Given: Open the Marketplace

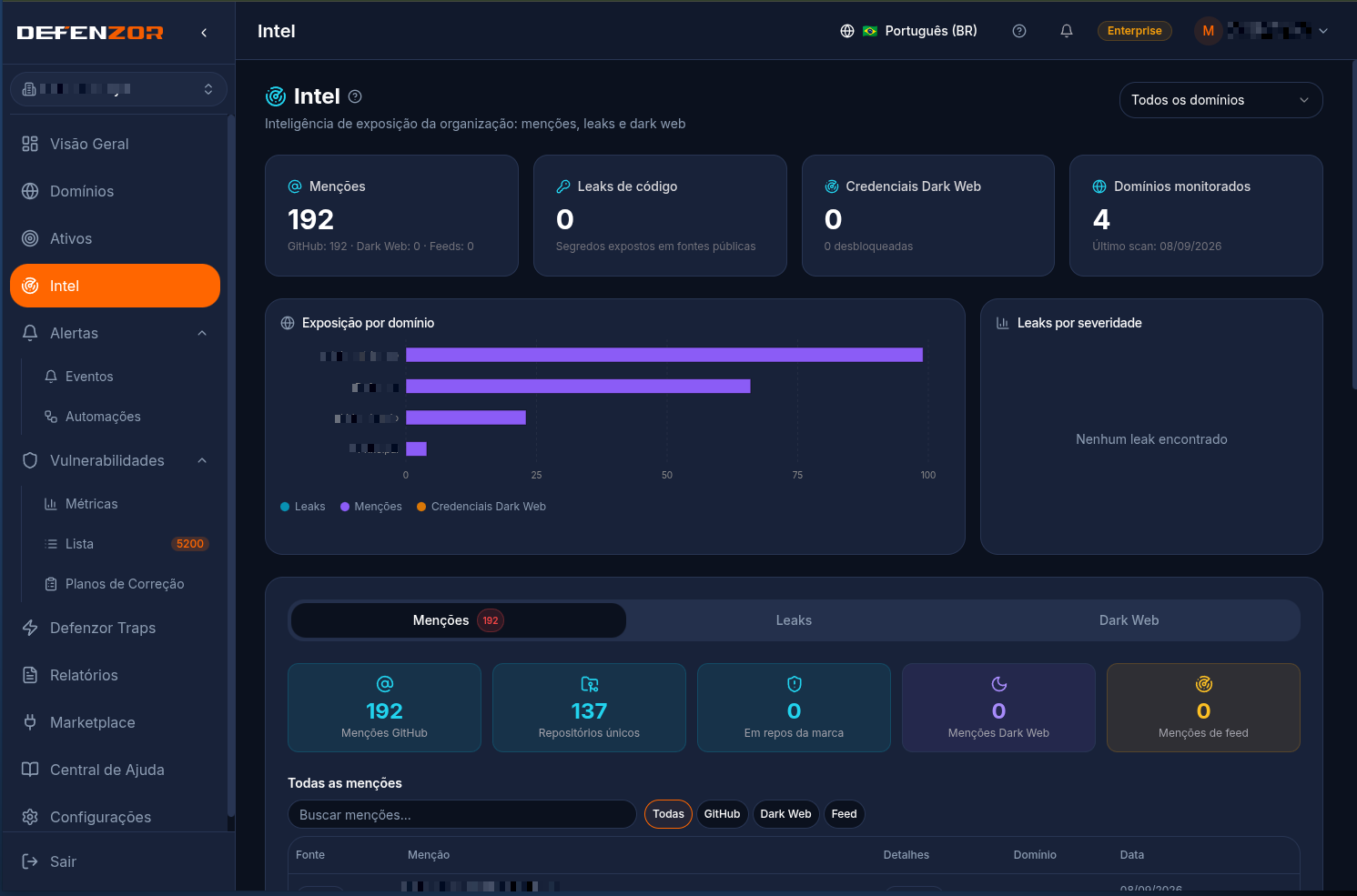Looking at the screenshot, I should point(115,722).
